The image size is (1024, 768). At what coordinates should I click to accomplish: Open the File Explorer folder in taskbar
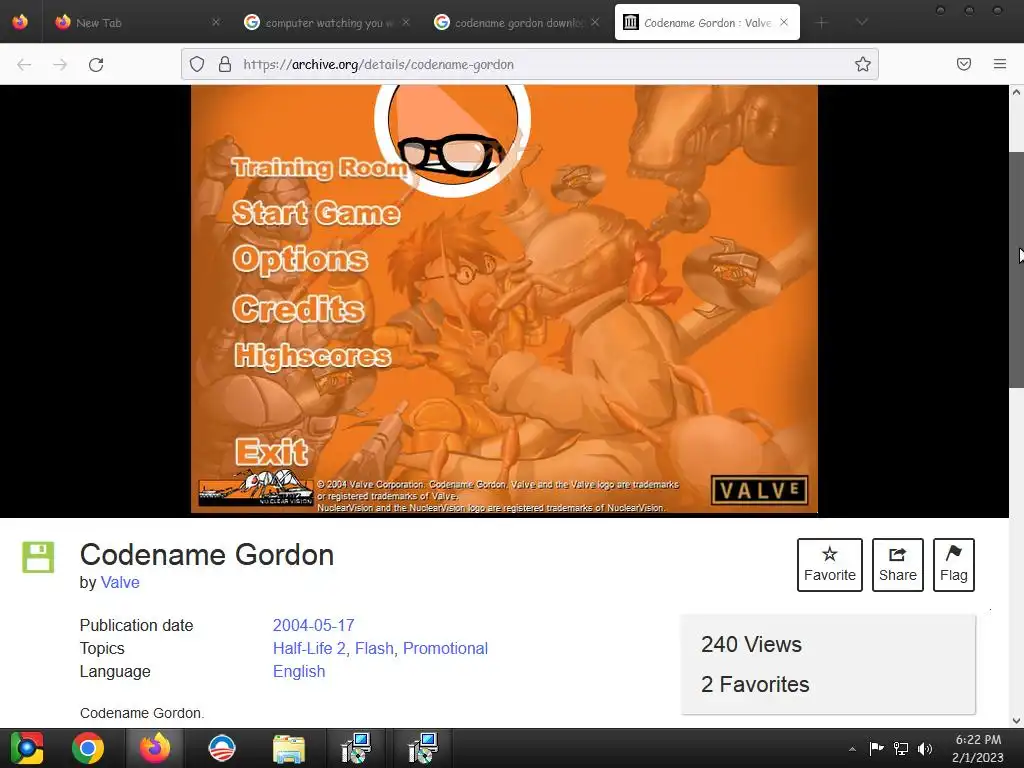click(289, 748)
